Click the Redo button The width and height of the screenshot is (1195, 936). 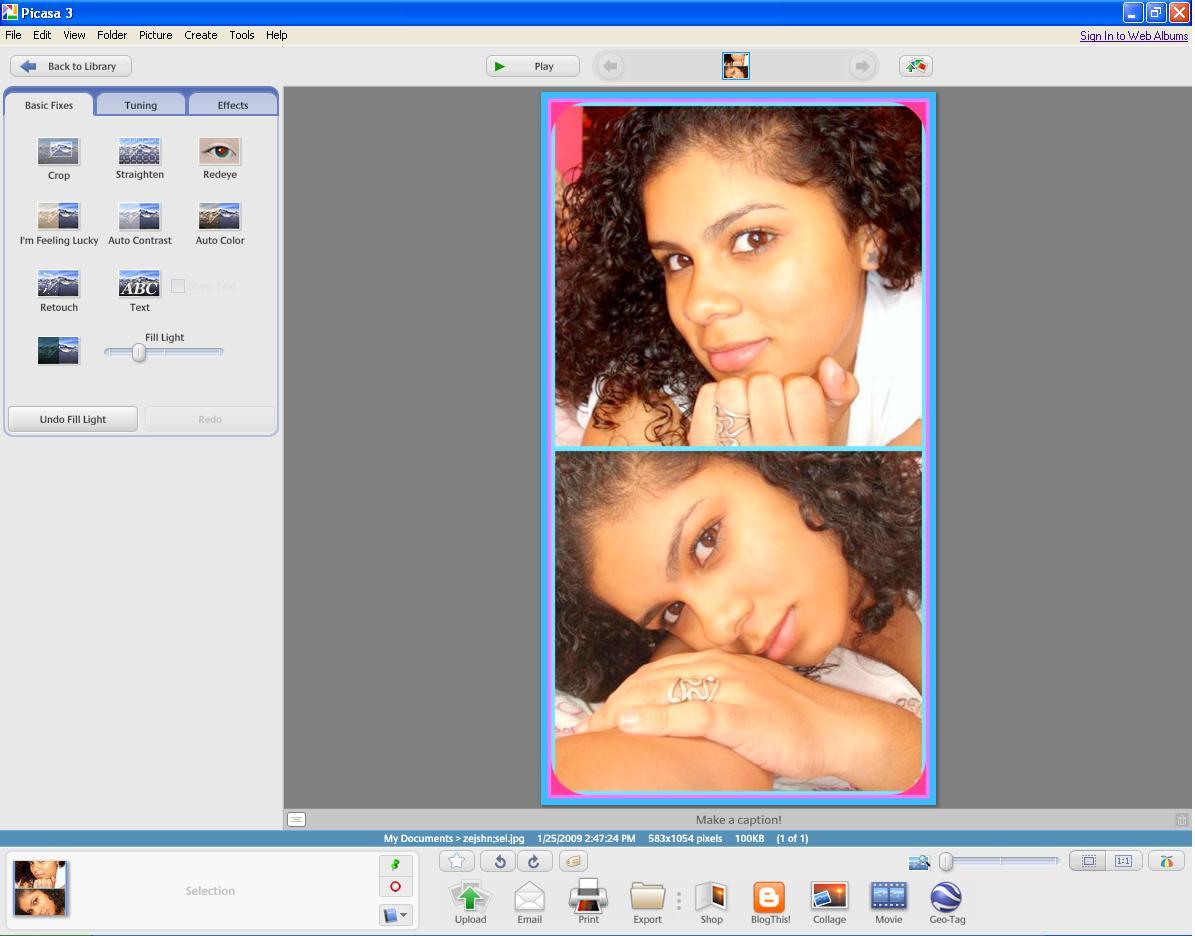tap(210, 419)
